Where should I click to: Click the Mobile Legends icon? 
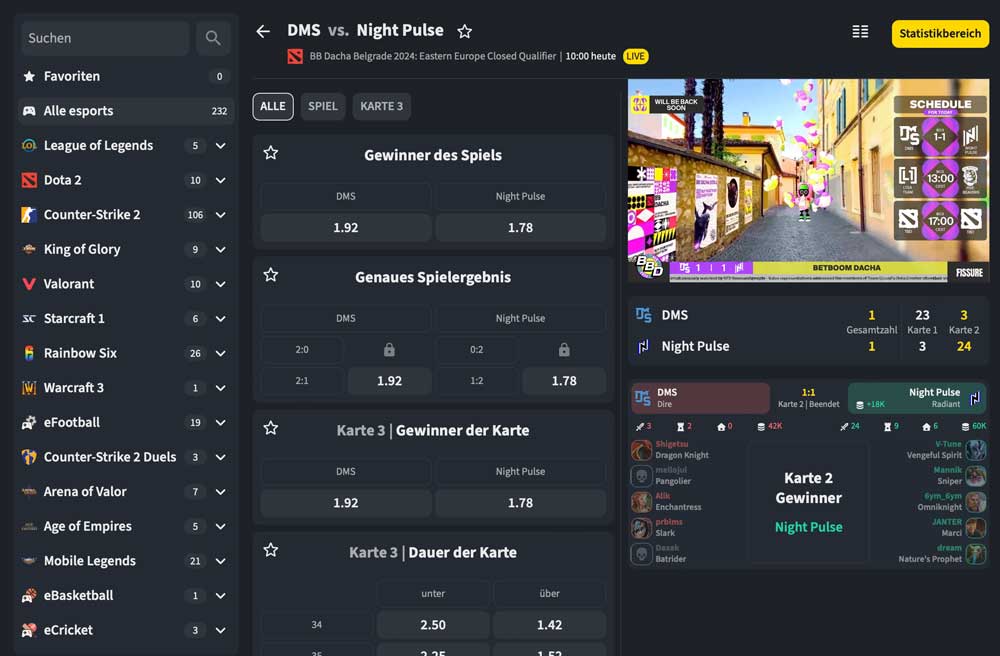pos(29,561)
